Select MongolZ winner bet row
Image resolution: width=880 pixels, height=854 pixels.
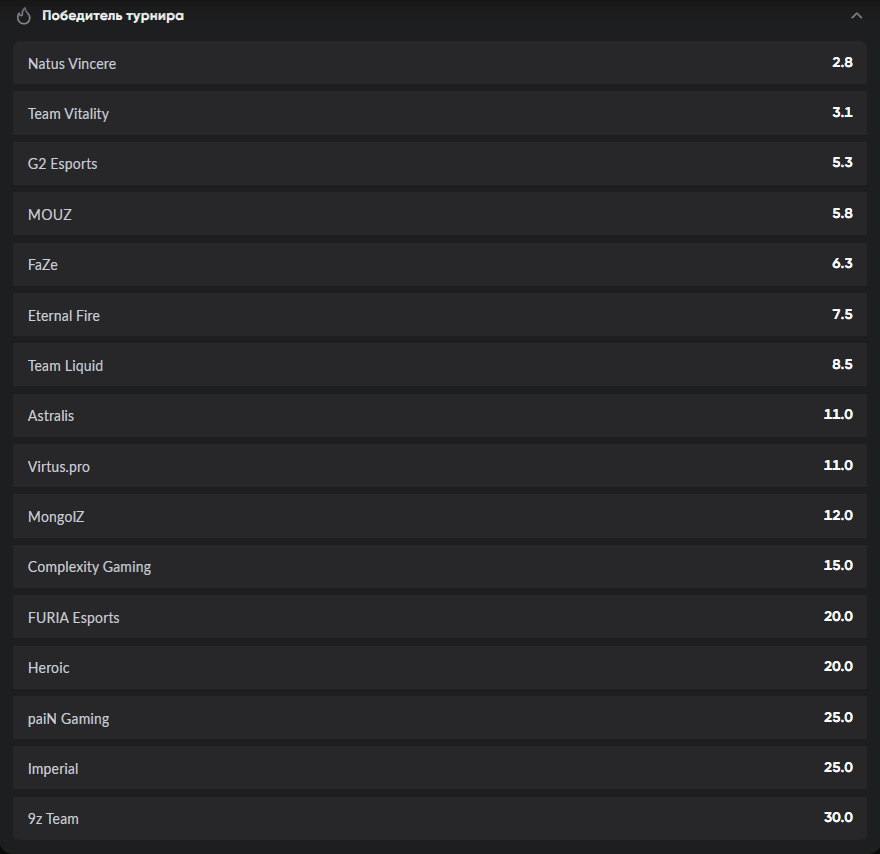click(x=439, y=516)
